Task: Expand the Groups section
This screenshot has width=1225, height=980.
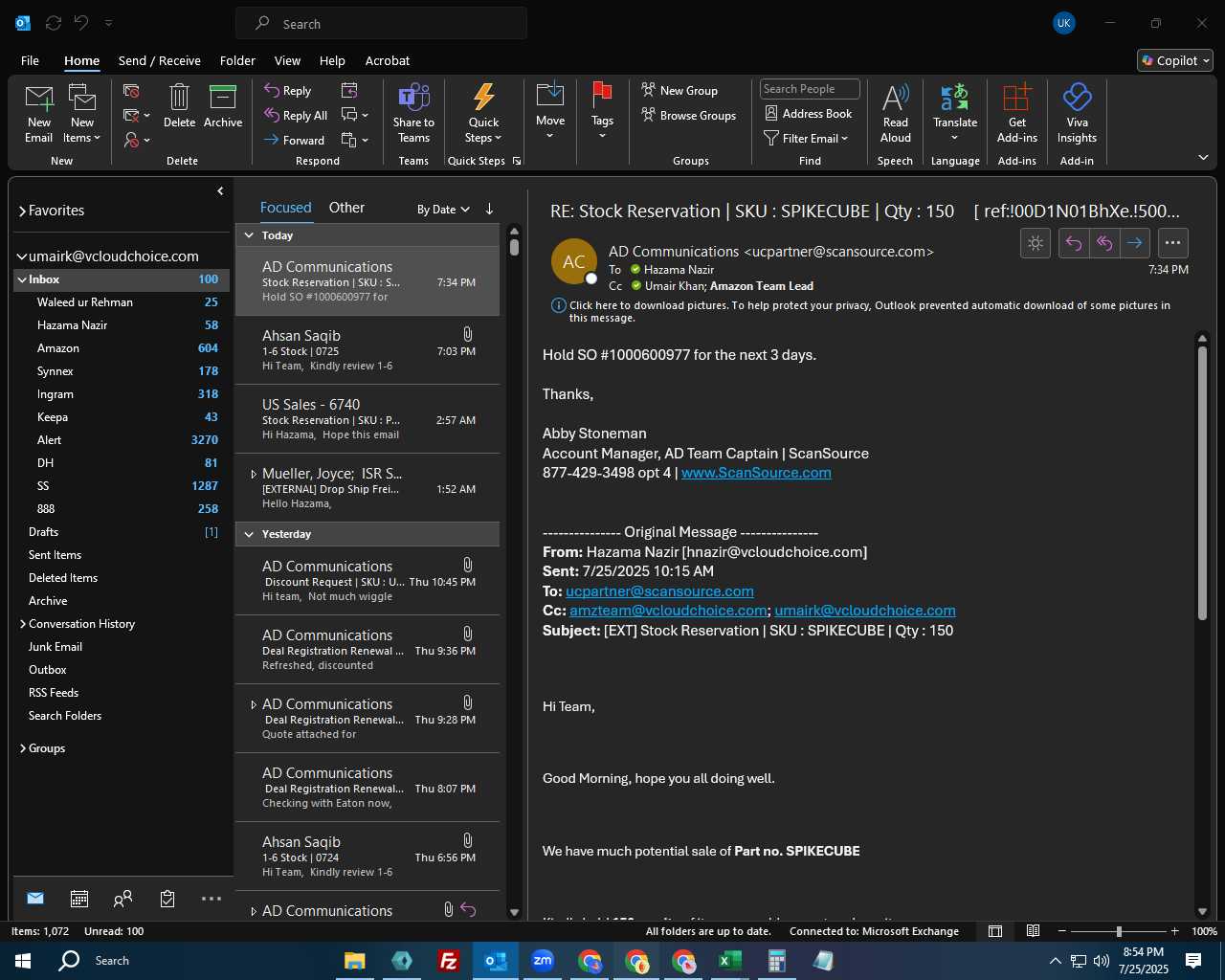Action: [23, 748]
